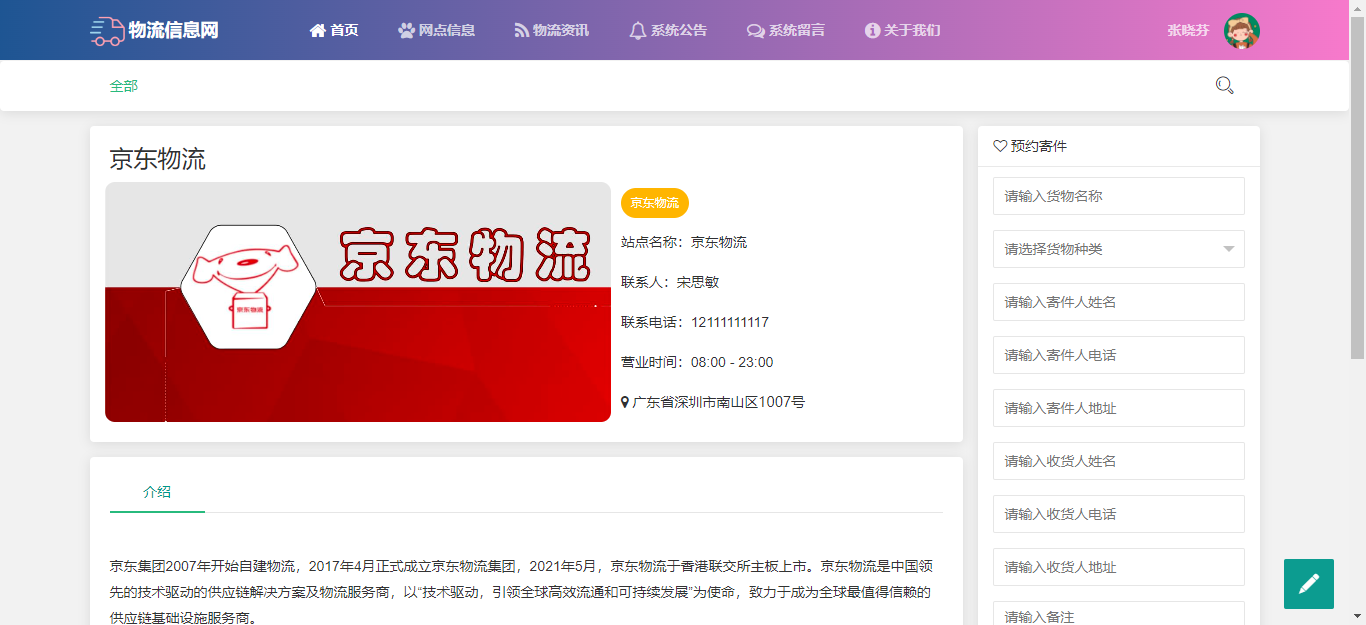Viewport: 1366px width, 625px height.
Task: Click the business hours 08:00 - 23:00
Action: [732, 362]
